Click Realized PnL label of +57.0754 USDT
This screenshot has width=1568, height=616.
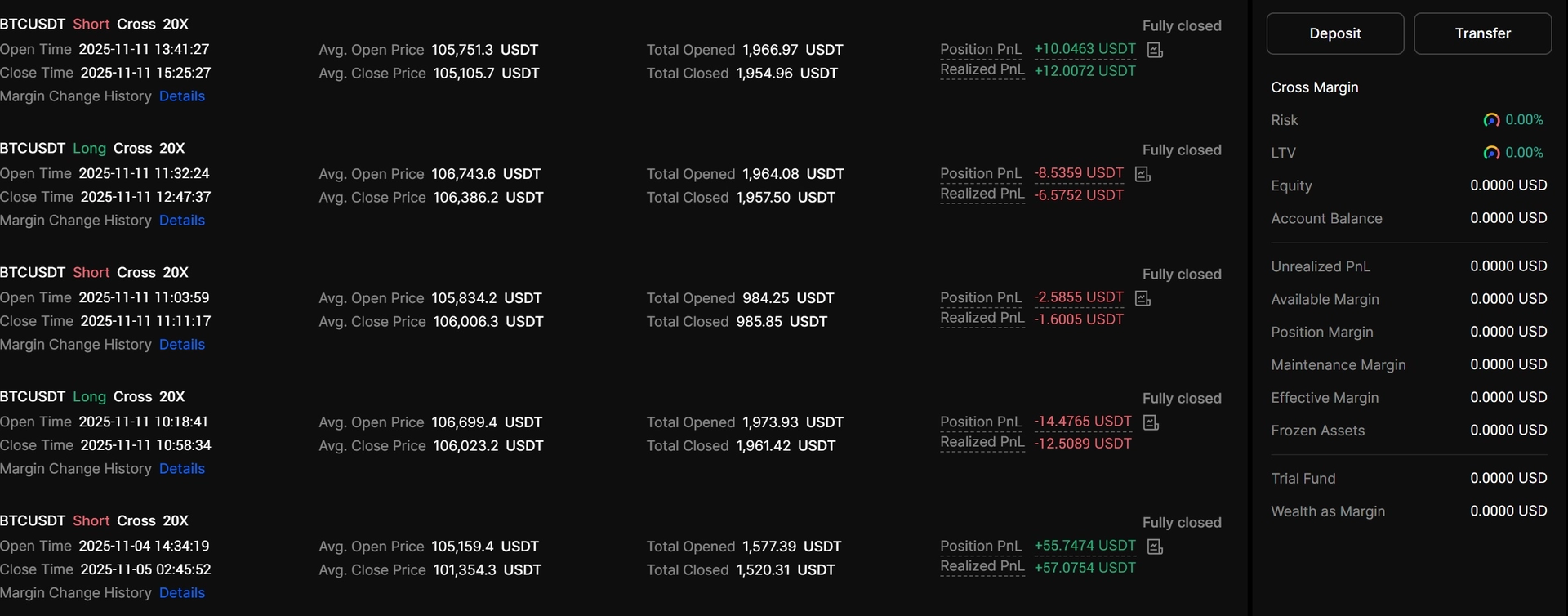[982, 567]
